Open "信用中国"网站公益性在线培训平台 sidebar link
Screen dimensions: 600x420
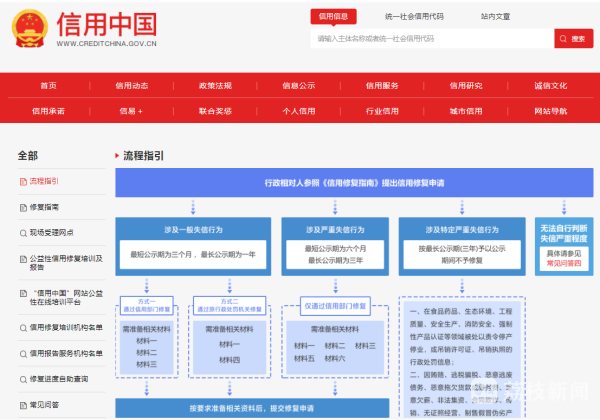(64, 296)
